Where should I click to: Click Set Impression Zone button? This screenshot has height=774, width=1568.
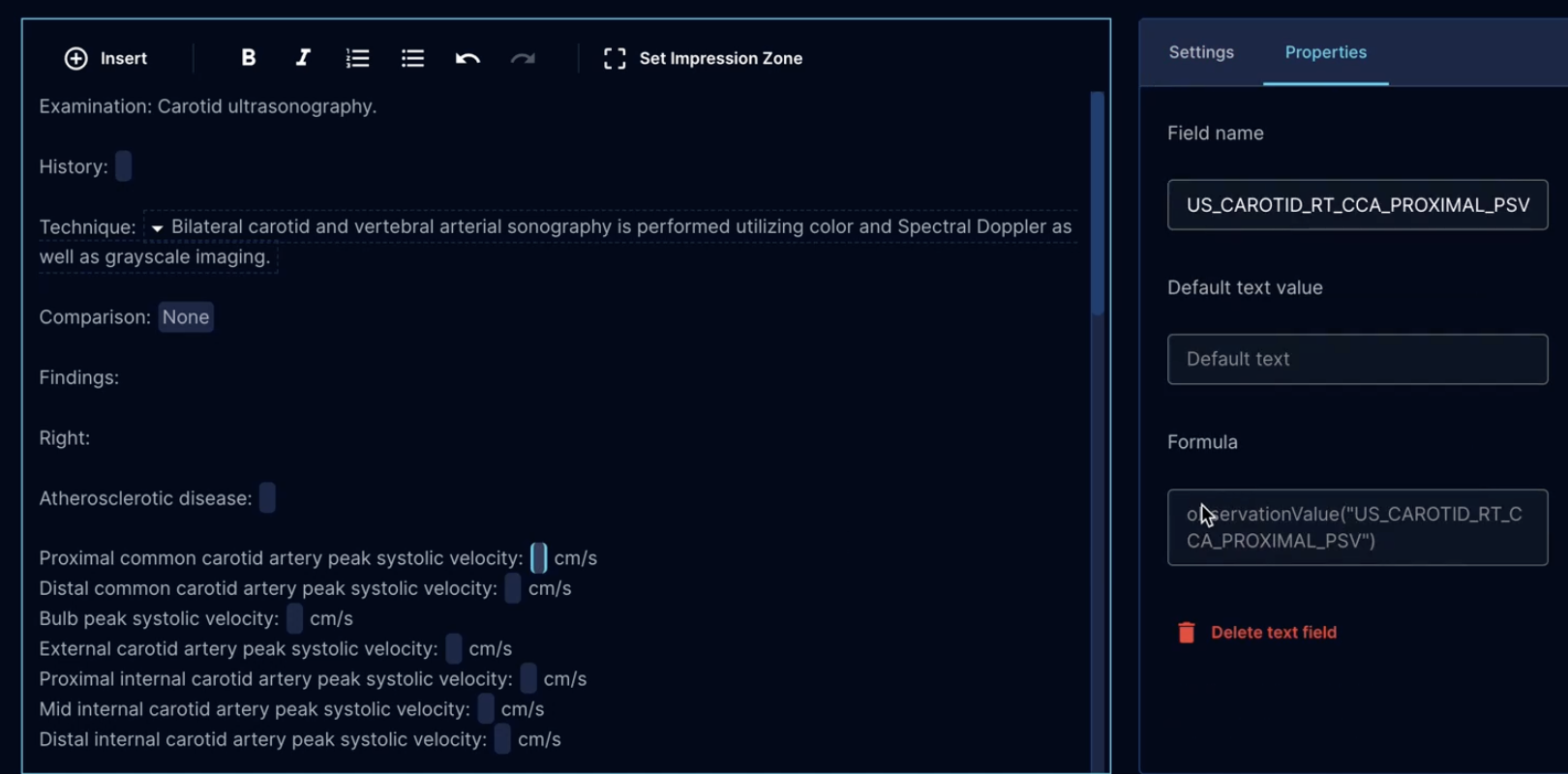click(704, 58)
